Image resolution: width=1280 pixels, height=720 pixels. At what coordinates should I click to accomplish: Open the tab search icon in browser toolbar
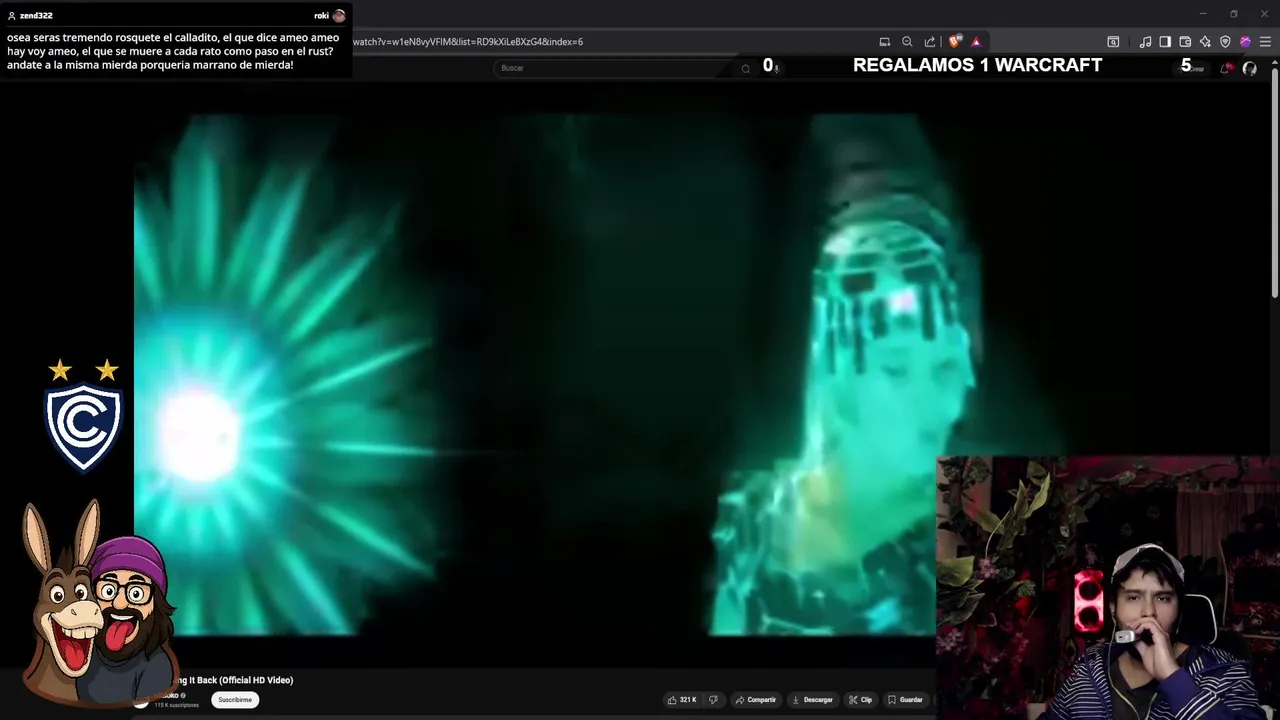[1113, 42]
